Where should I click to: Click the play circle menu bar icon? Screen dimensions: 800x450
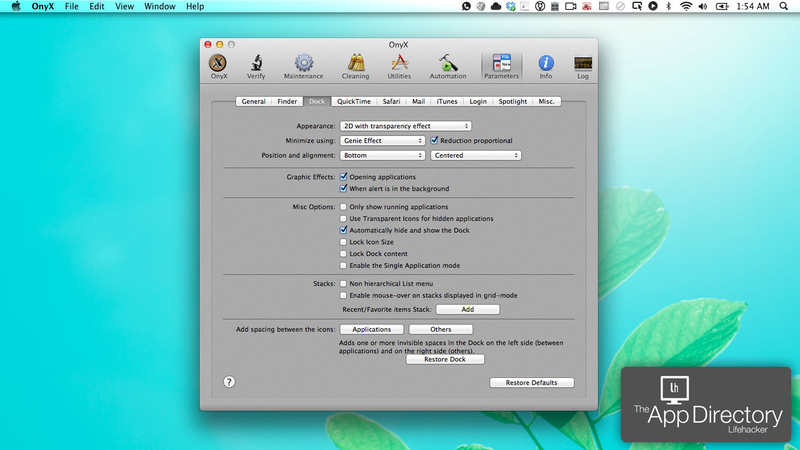pos(653,6)
